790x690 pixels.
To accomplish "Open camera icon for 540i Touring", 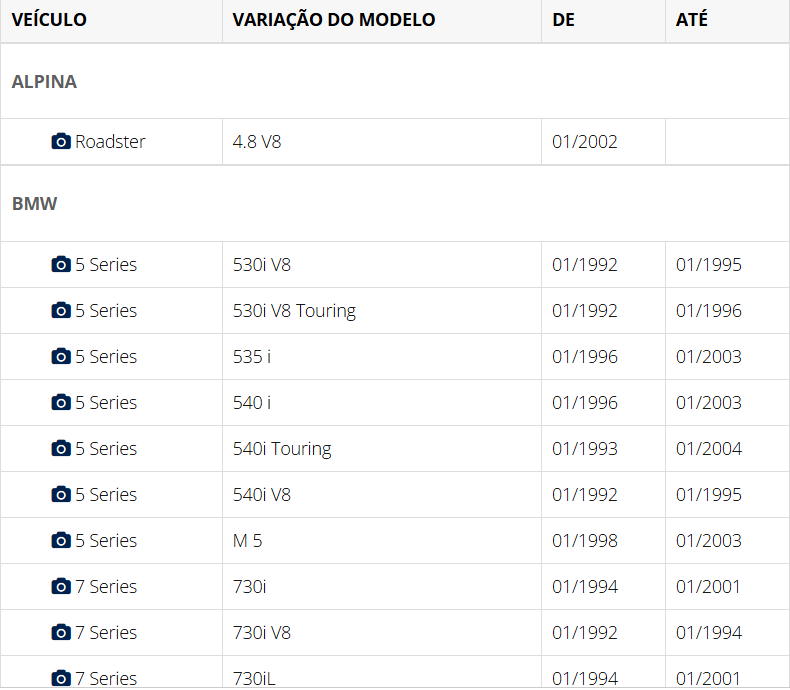I will [61, 449].
